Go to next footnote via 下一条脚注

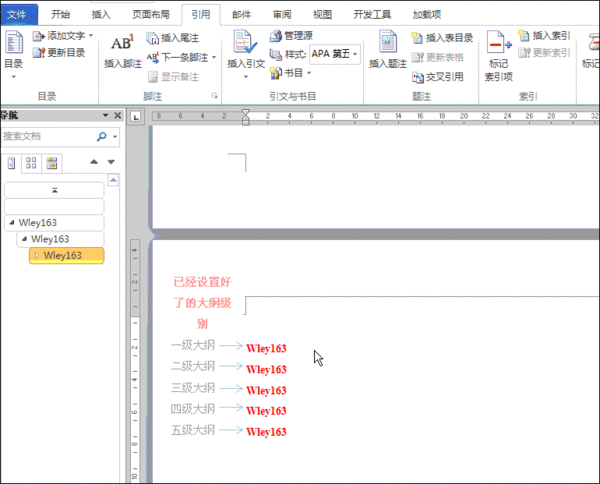point(177,57)
